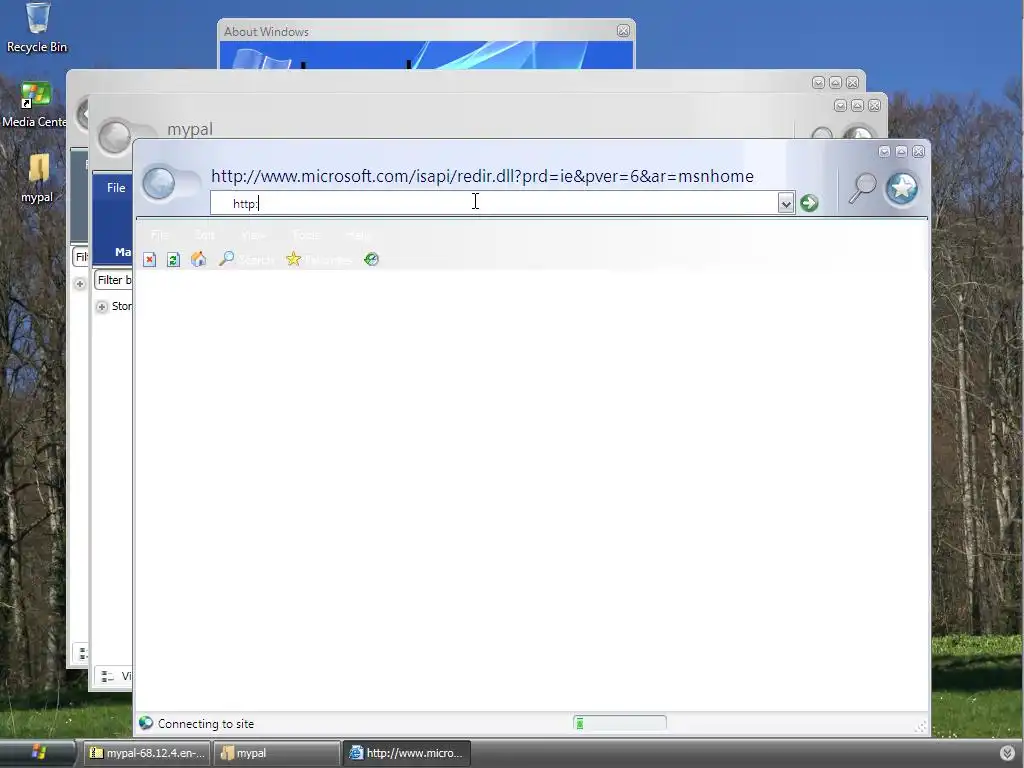Screen dimensions: 1024x768
Task: Switch to http://www.micro taskbar item
Action: pyautogui.click(x=406, y=753)
